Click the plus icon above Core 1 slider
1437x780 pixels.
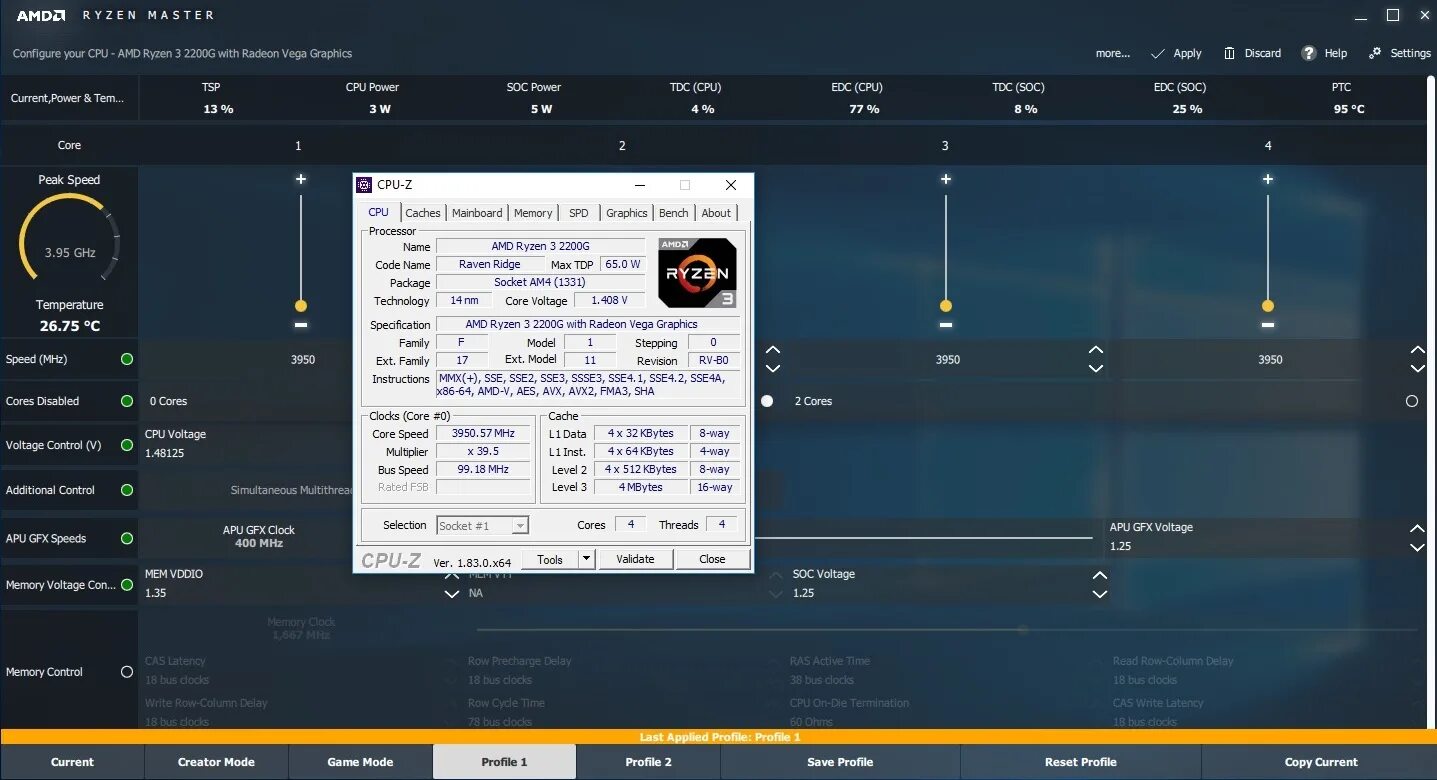coord(301,179)
